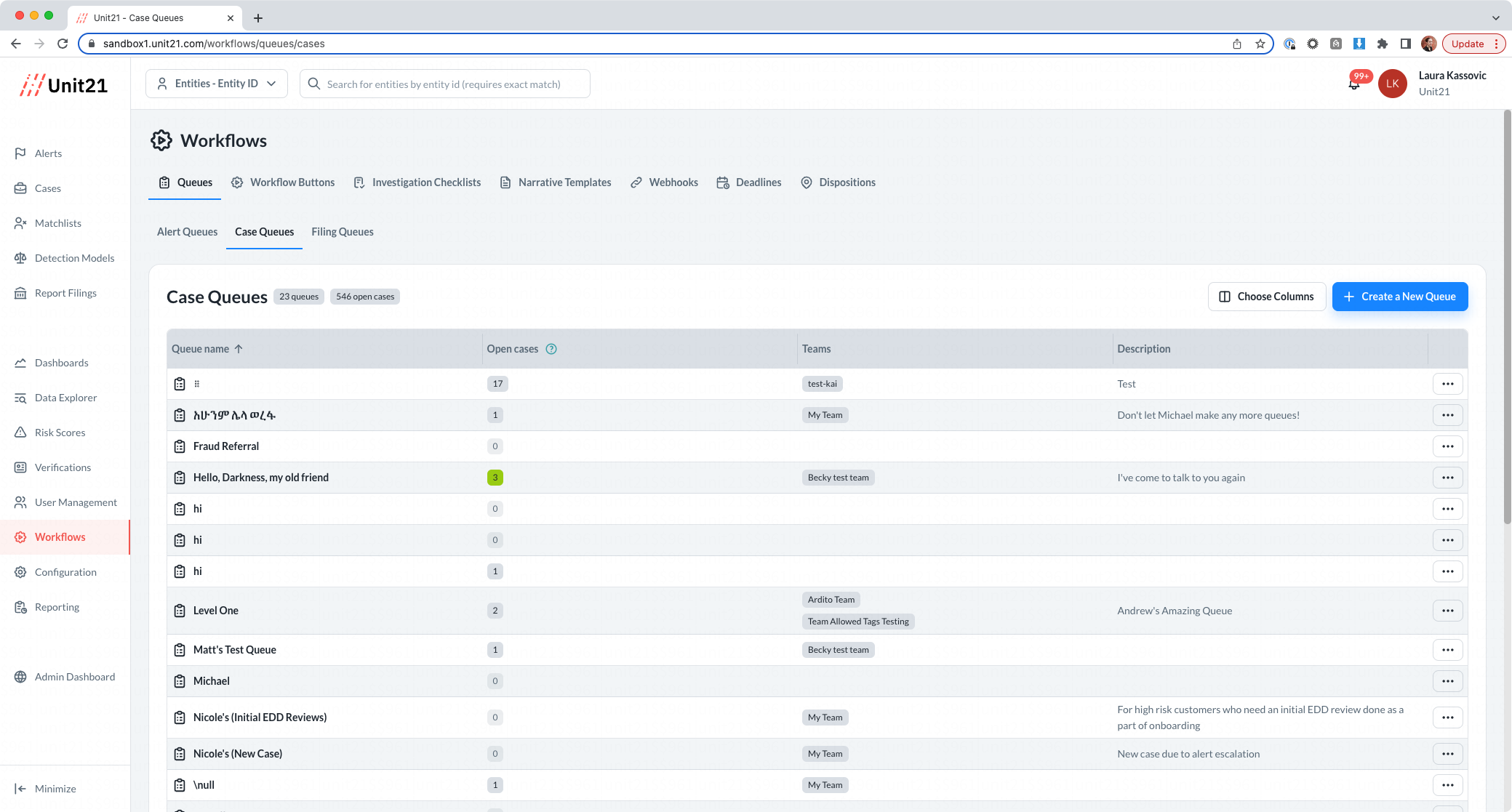Click the Risk Scores warning icon
This screenshot has height=812, width=1512.
tap(20, 433)
